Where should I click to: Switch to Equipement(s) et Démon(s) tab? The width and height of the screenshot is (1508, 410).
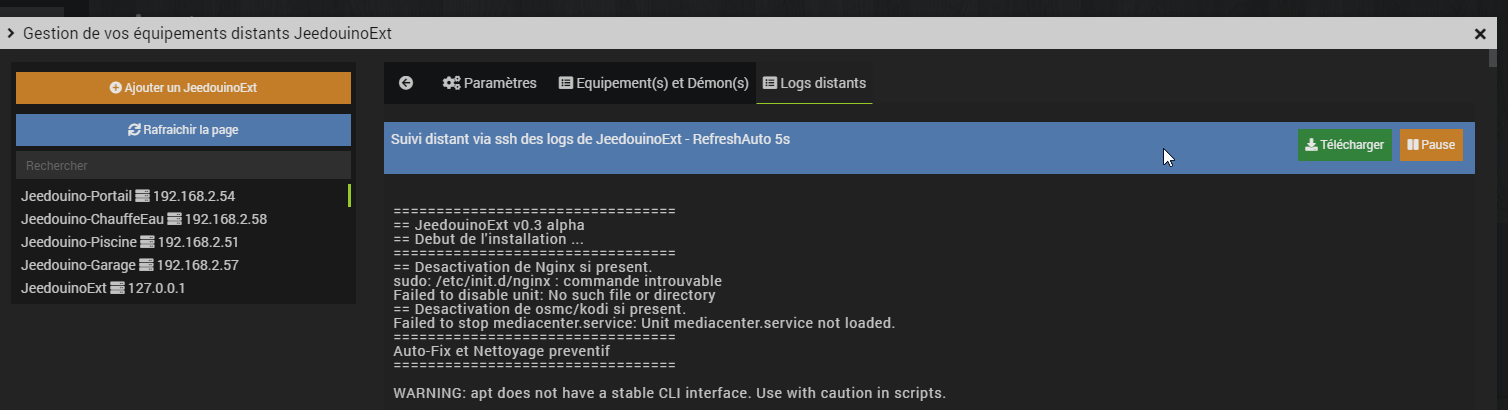pos(653,83)
